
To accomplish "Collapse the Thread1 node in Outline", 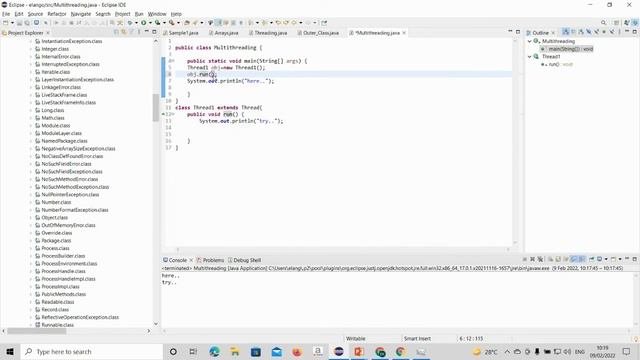I will coord(530,56).
